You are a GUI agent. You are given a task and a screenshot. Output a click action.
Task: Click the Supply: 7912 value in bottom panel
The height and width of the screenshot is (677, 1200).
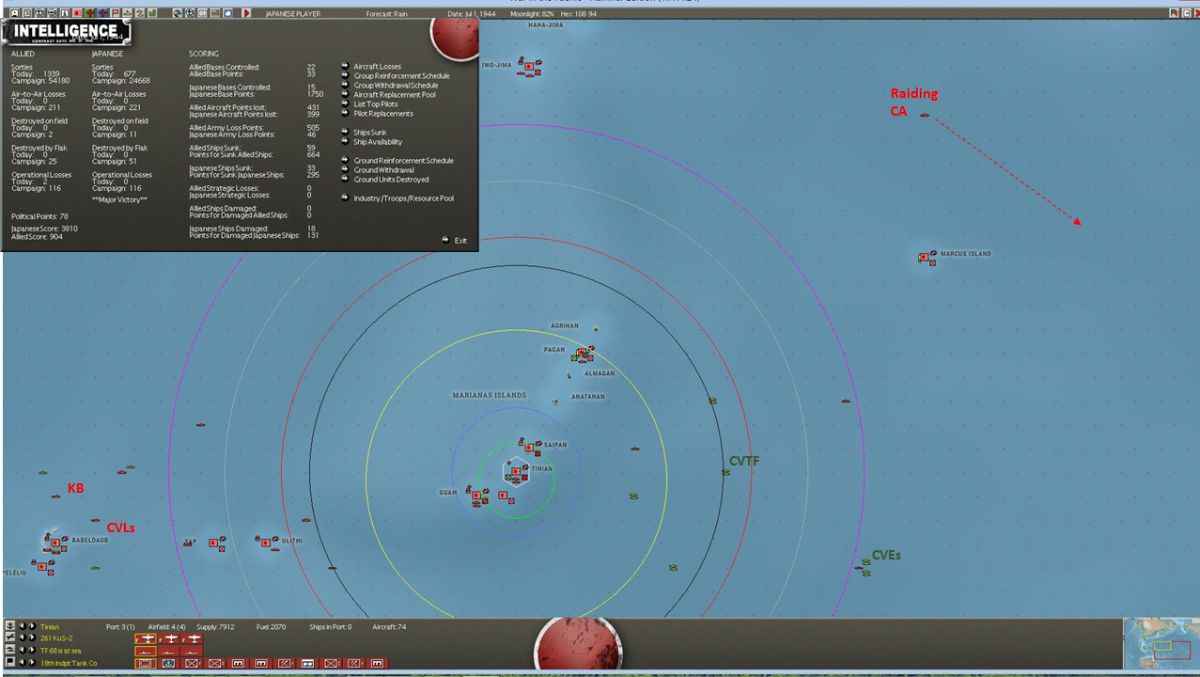tap(215, 627)
